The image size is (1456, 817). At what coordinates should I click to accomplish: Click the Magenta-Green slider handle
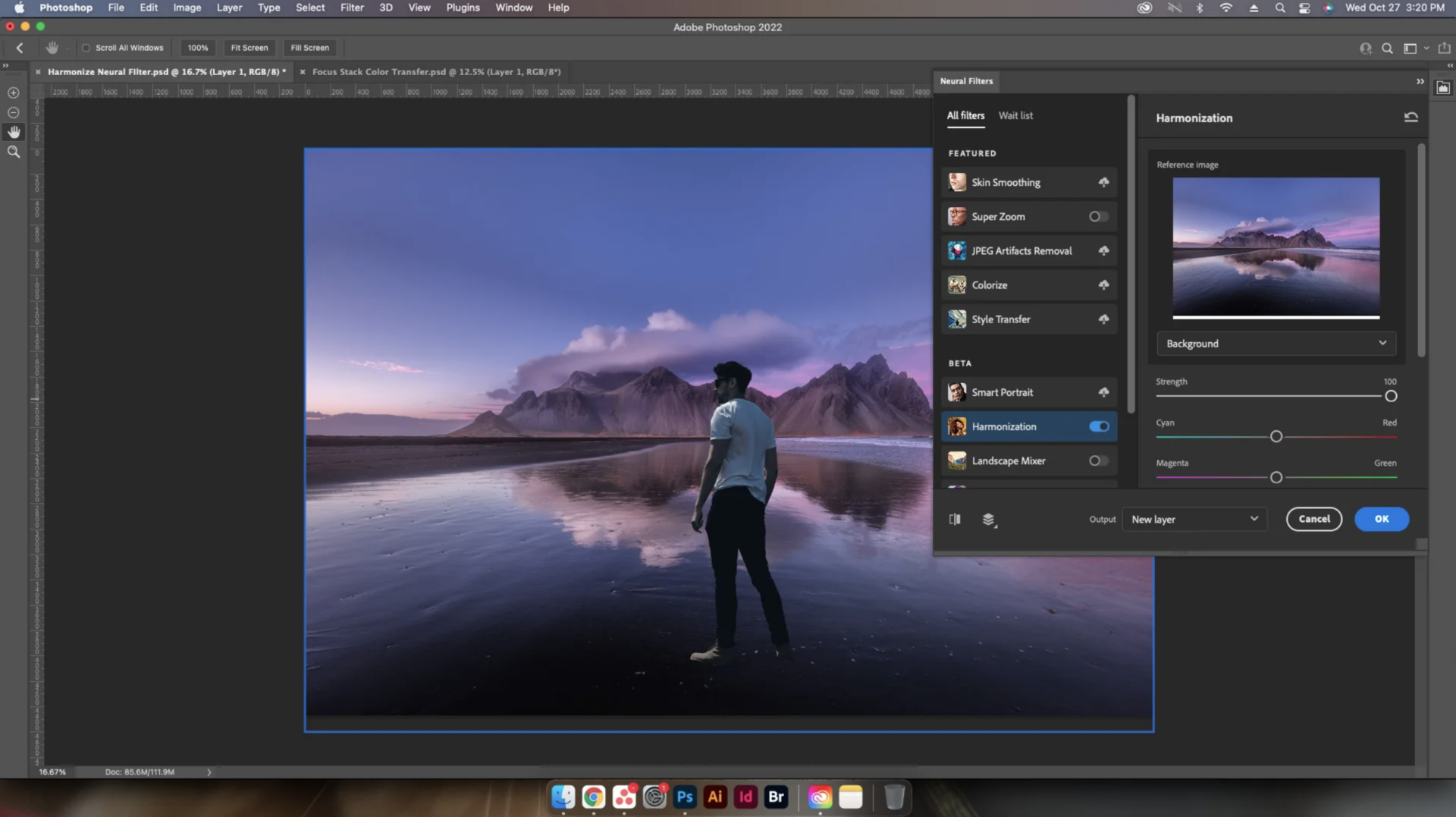(1276, 477)
